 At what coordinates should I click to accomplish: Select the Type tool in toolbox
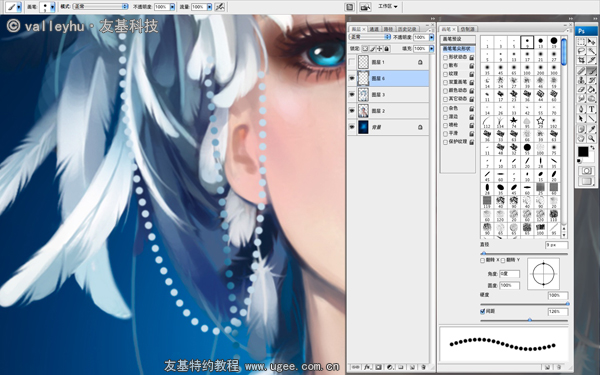[x=592, y=108]
